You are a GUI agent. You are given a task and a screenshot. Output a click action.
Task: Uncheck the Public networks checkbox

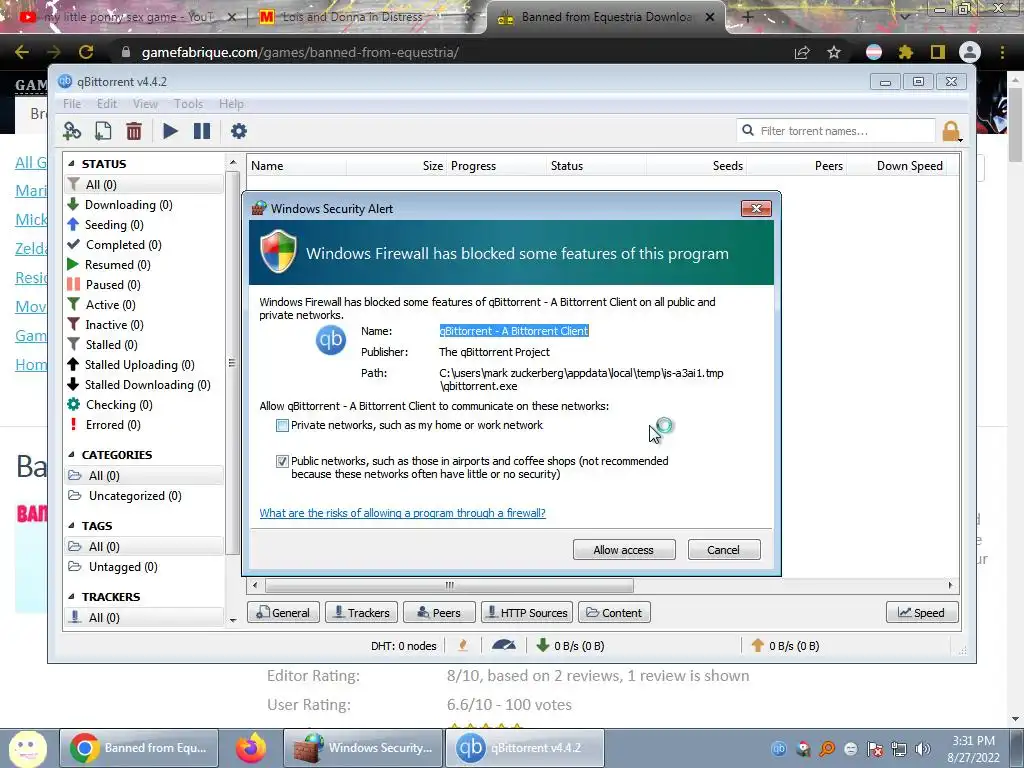282,462
